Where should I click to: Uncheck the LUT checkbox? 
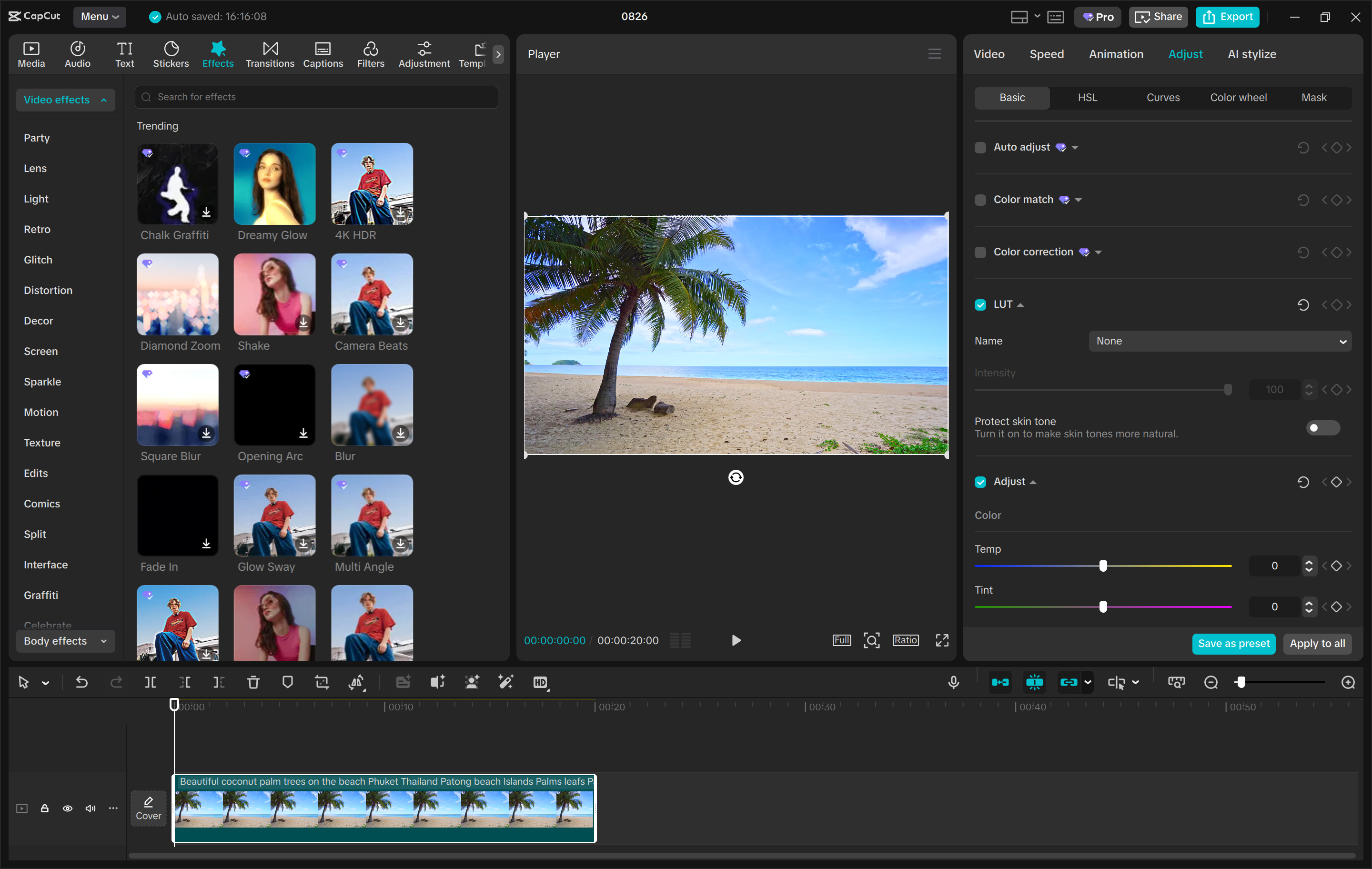click(x=980, y=304)
